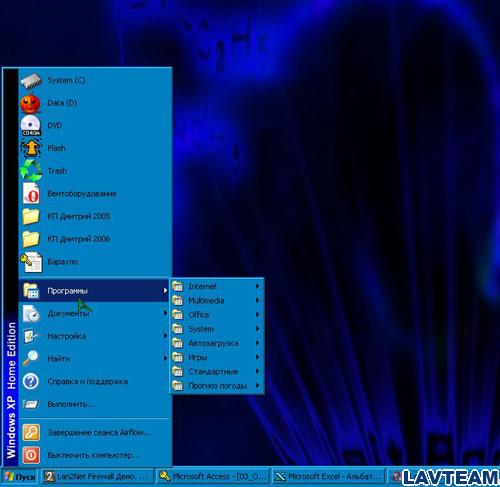Click folder icon next to Автозагрузка
This screenshot has width=500, height=487.
pos(178,343)
